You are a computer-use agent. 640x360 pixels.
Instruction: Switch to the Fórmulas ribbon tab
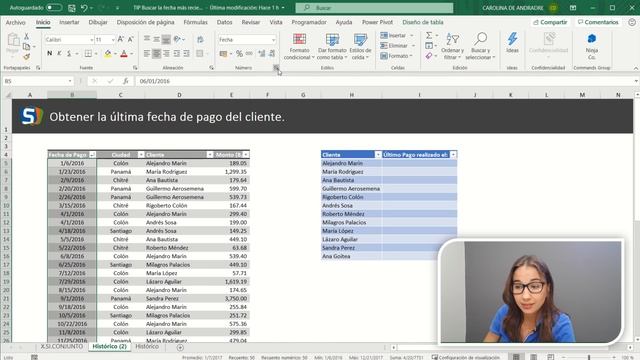click(196, 22)
